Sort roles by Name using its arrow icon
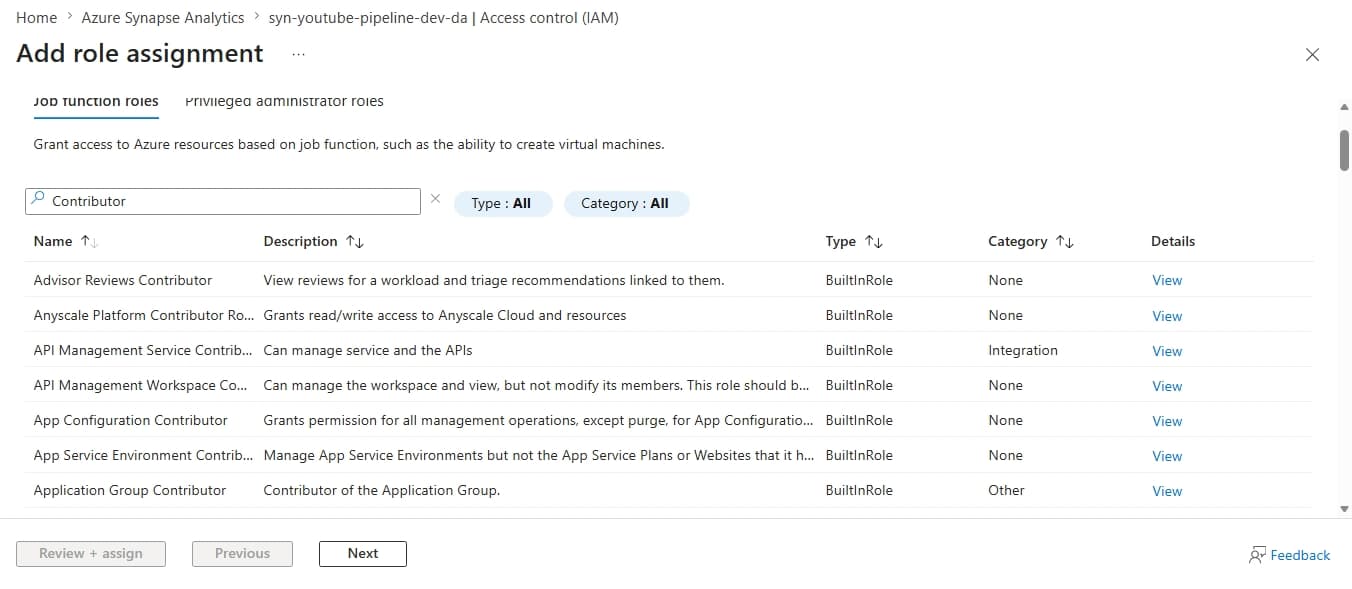Viewport: 1352px width, 589px height. pos(88,241)
